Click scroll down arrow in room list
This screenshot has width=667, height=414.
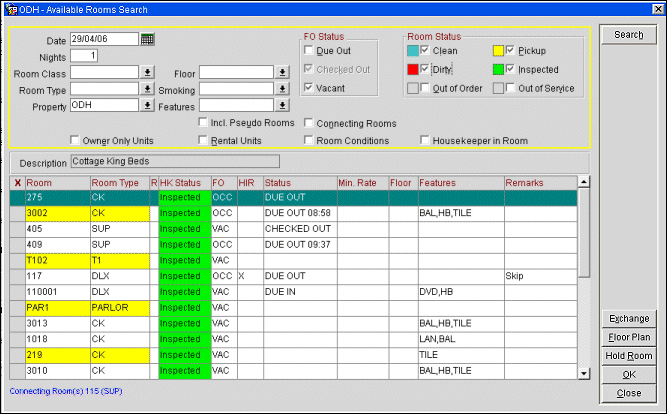[584, 373]
